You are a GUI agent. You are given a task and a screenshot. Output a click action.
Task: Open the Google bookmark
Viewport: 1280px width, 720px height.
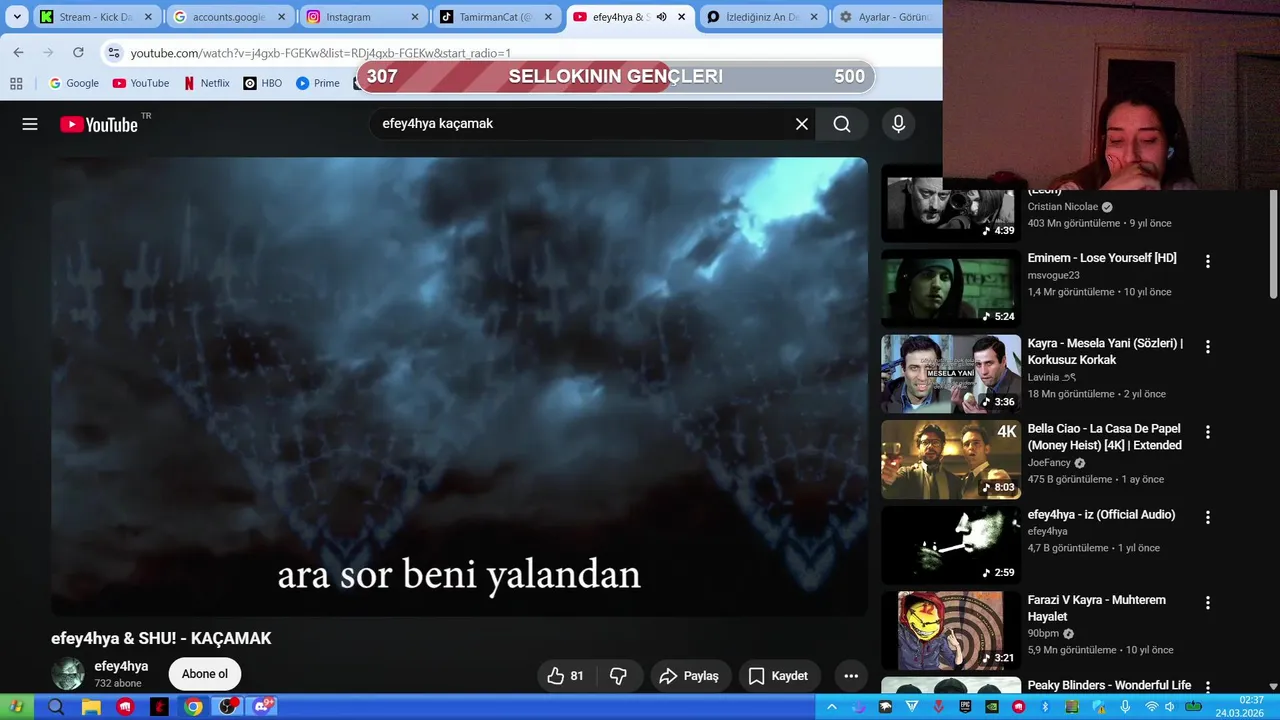[74, 83]
